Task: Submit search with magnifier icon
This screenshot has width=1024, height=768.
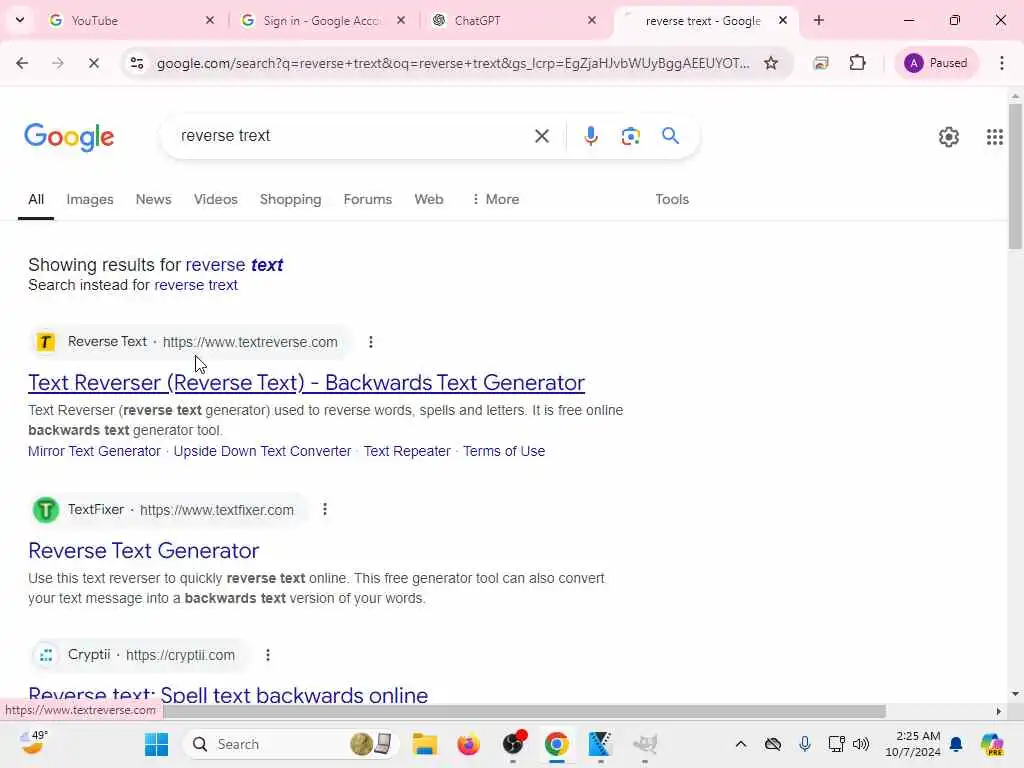Action: click(670, 136)
